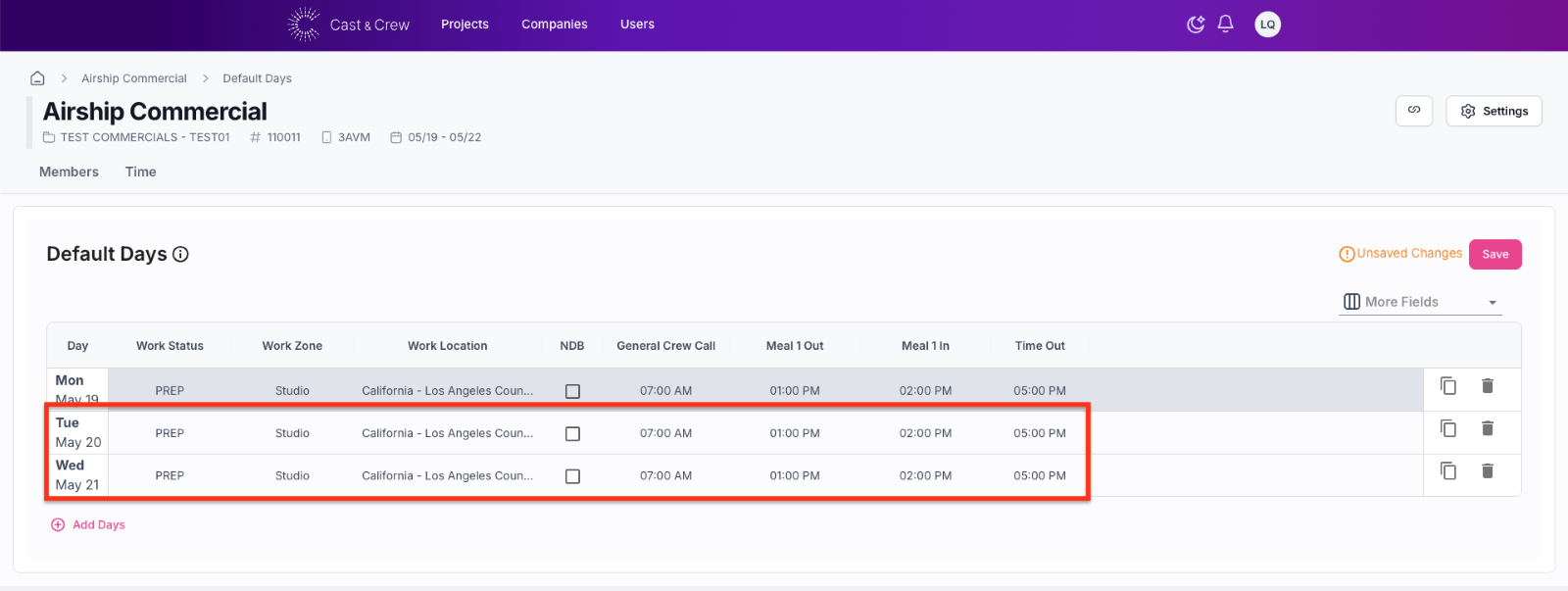Edit Tue Meal 1 In 02:00 PM
The height and width of the screenshot is (591, 1568).
tap(925, 433)
